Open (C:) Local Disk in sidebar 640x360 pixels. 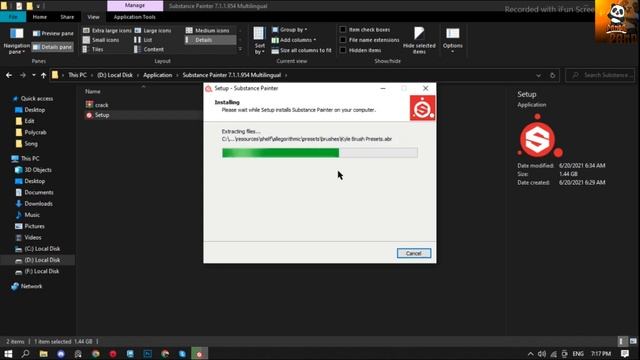(42, 249)
